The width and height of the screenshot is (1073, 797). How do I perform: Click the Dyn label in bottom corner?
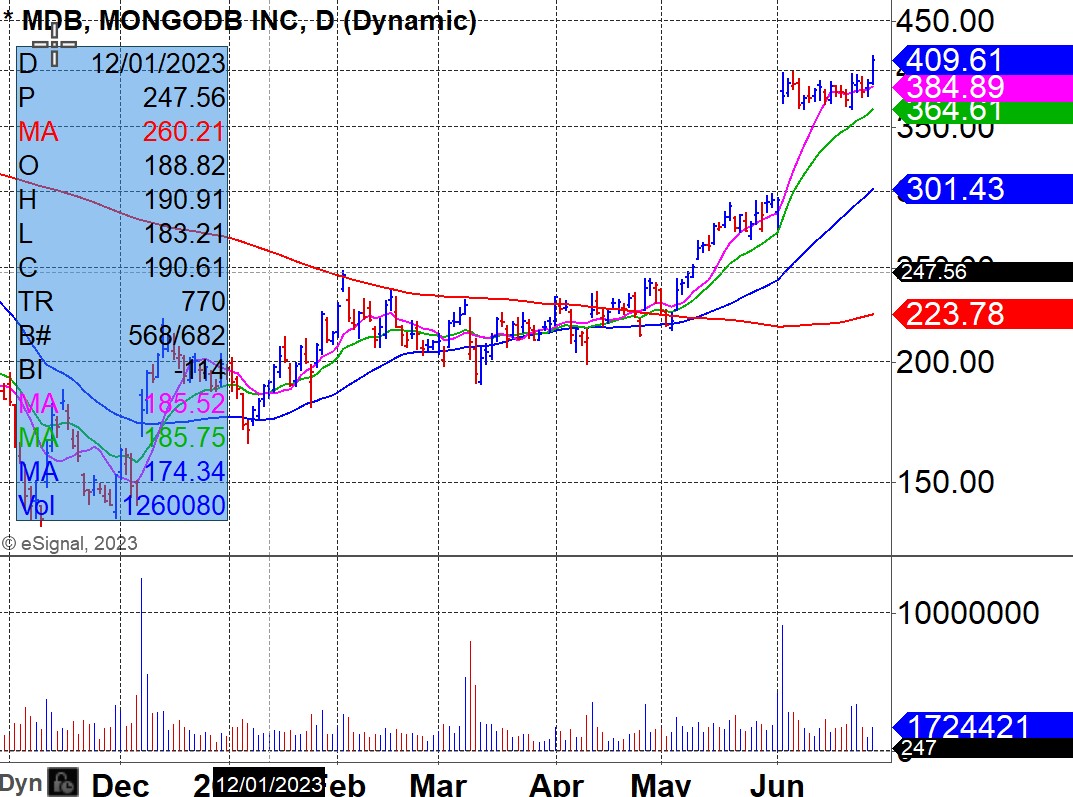pyautogui.click(x=21, y=783)
